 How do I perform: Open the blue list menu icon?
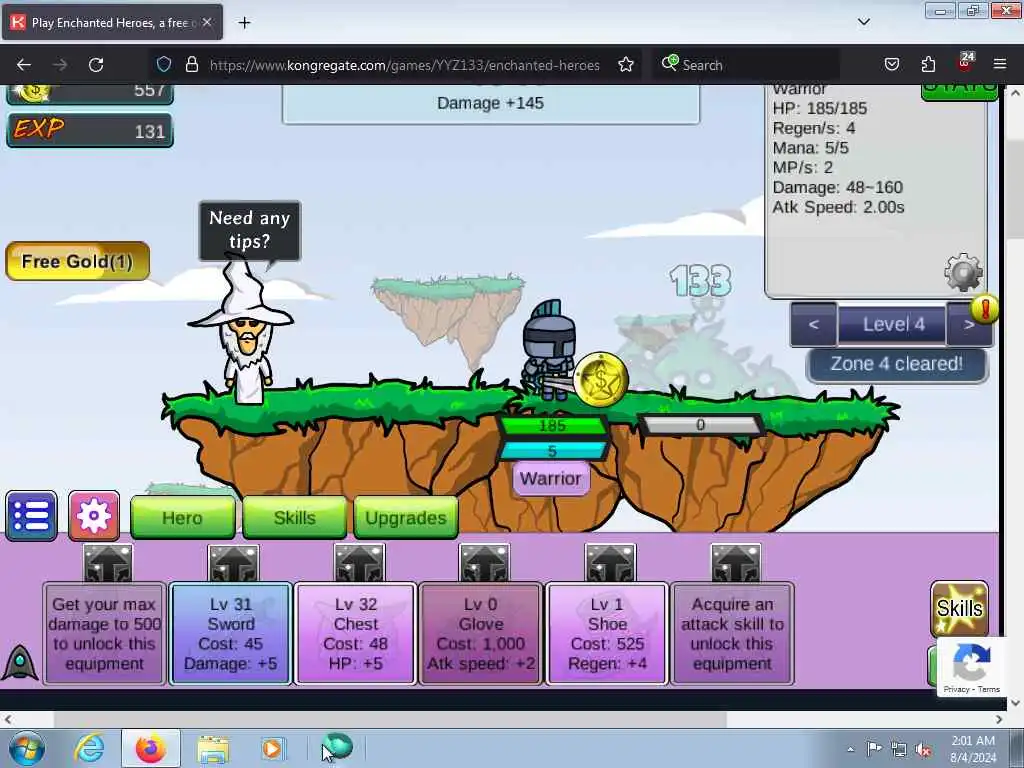click(x=31, y=516)
